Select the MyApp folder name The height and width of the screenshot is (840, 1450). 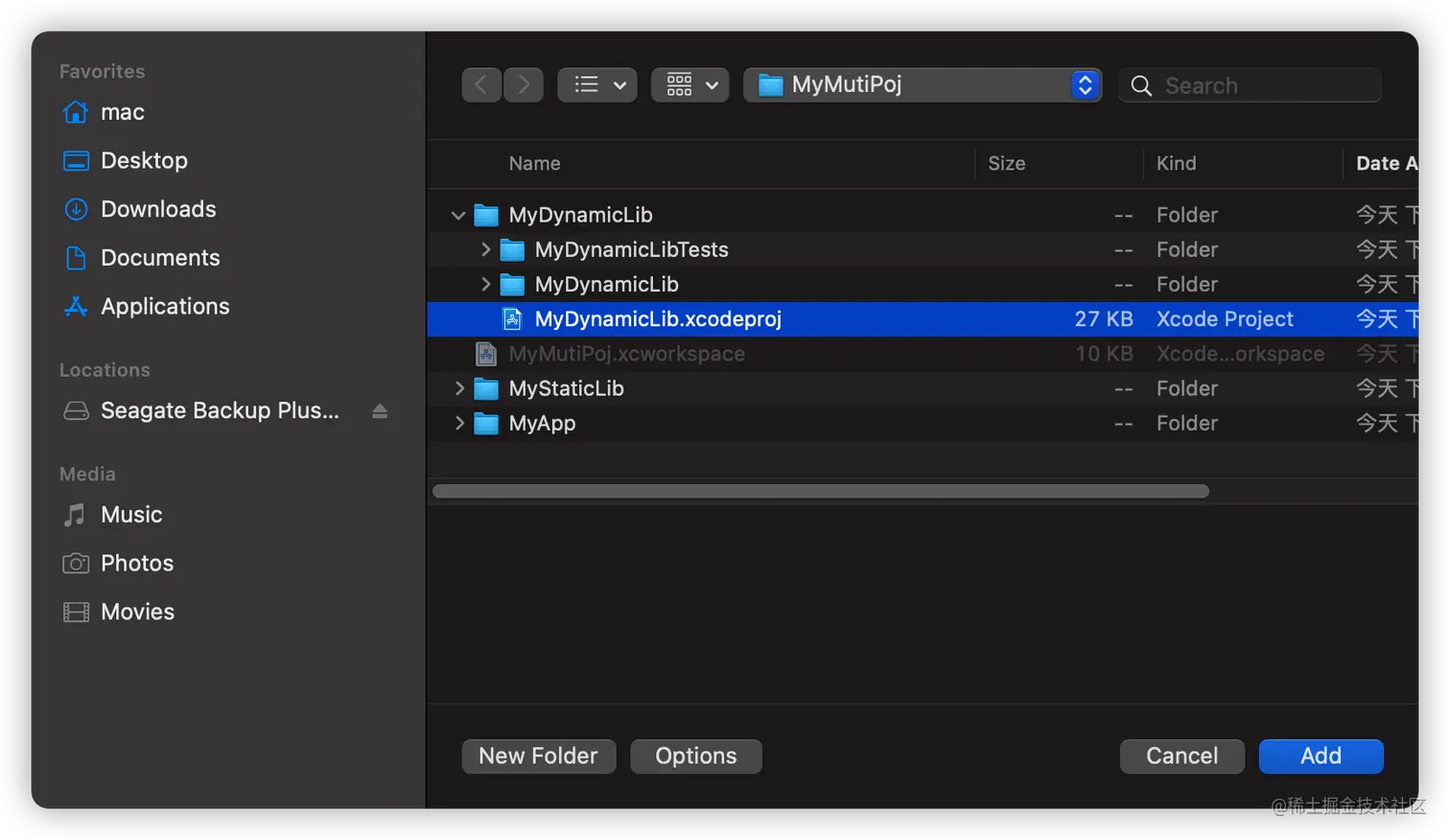pyautogui.click(x=543, y=424)
